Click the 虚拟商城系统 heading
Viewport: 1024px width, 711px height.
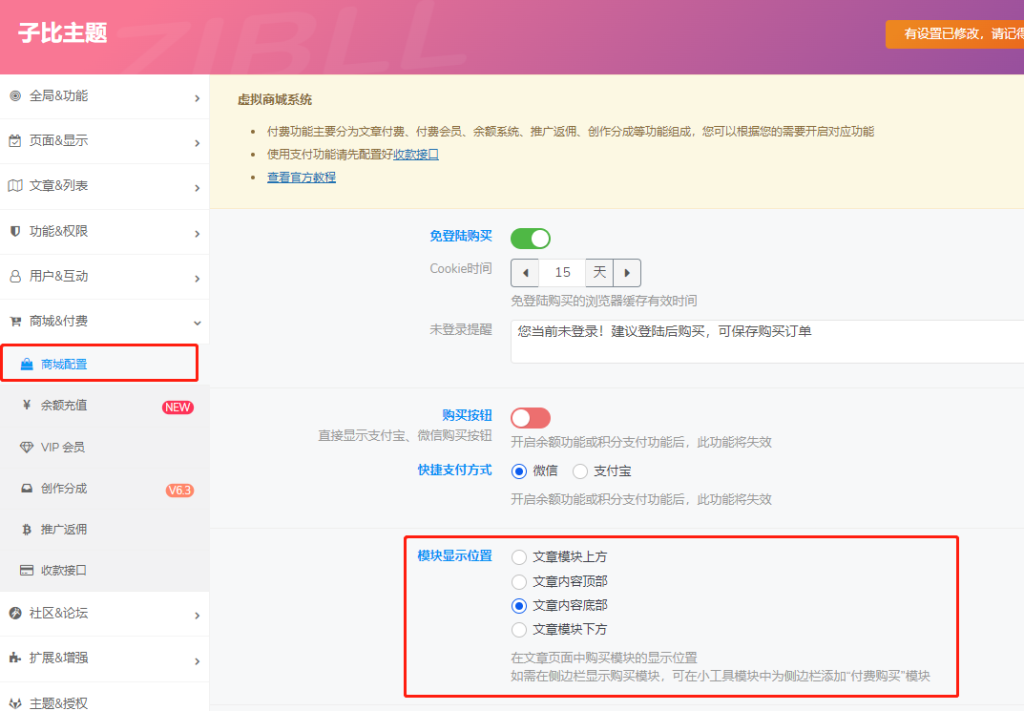275,100
